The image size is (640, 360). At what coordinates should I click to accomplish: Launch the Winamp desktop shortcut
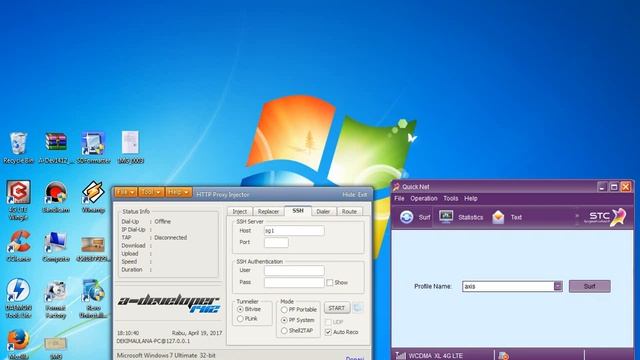tap(93, 192)
